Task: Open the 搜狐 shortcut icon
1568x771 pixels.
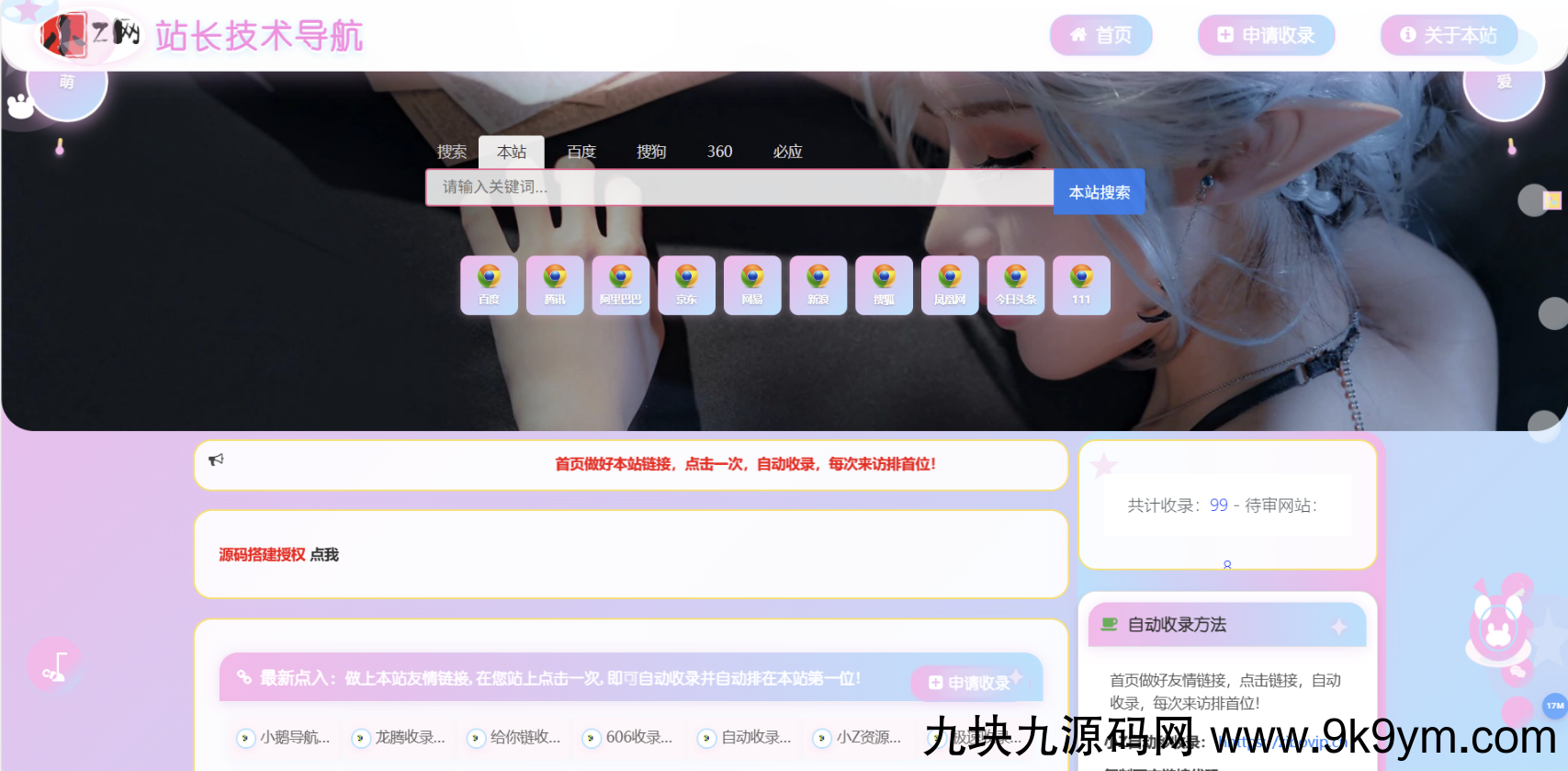Action: tap(884, 286)
